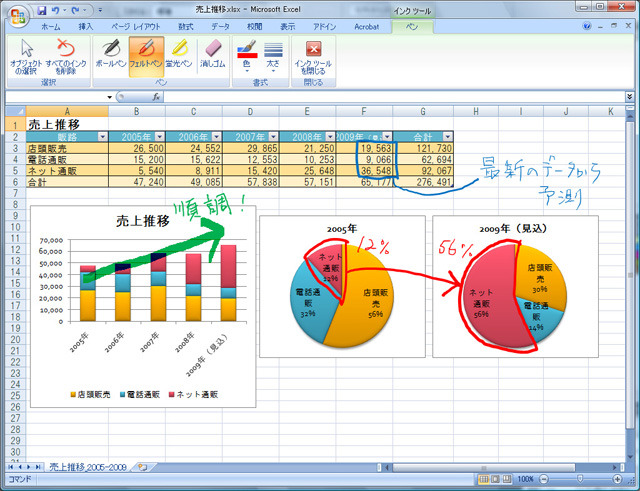Open the Excel help question mark
Screen dimensions: 640x491
pyautogui.click(x=587, y=27)
